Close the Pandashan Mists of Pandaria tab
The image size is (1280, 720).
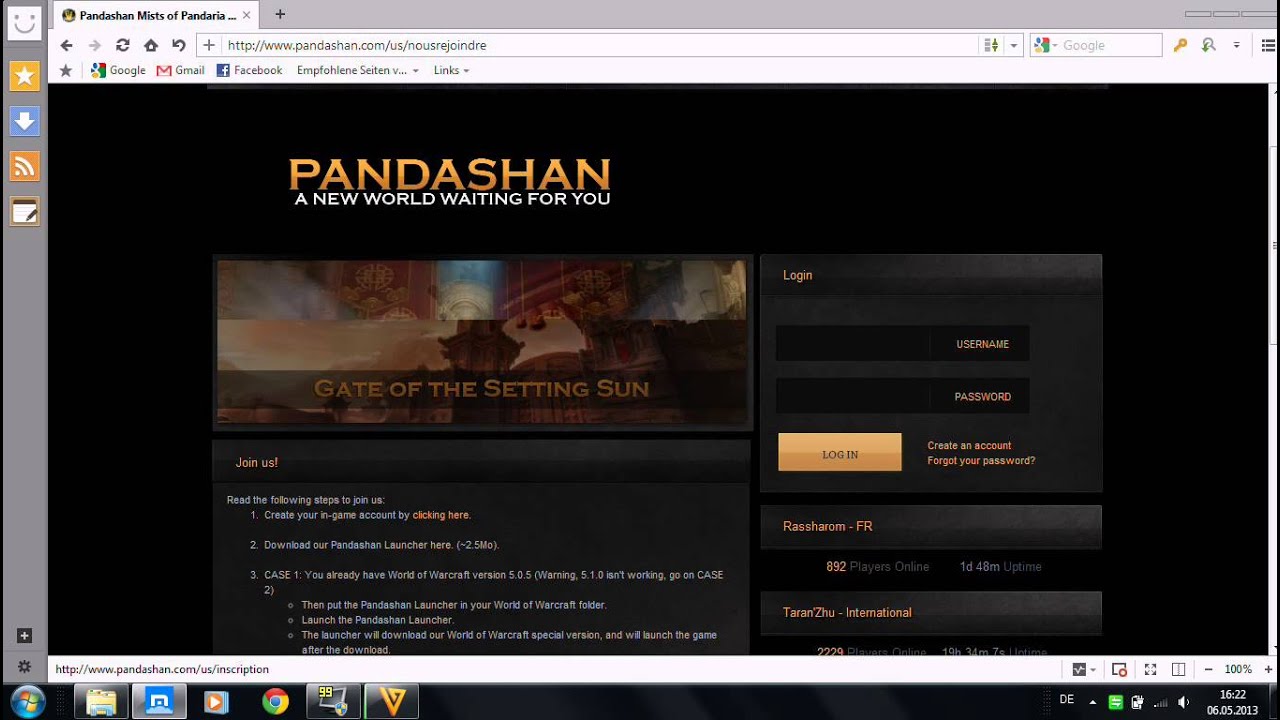[x=246, y=15]
